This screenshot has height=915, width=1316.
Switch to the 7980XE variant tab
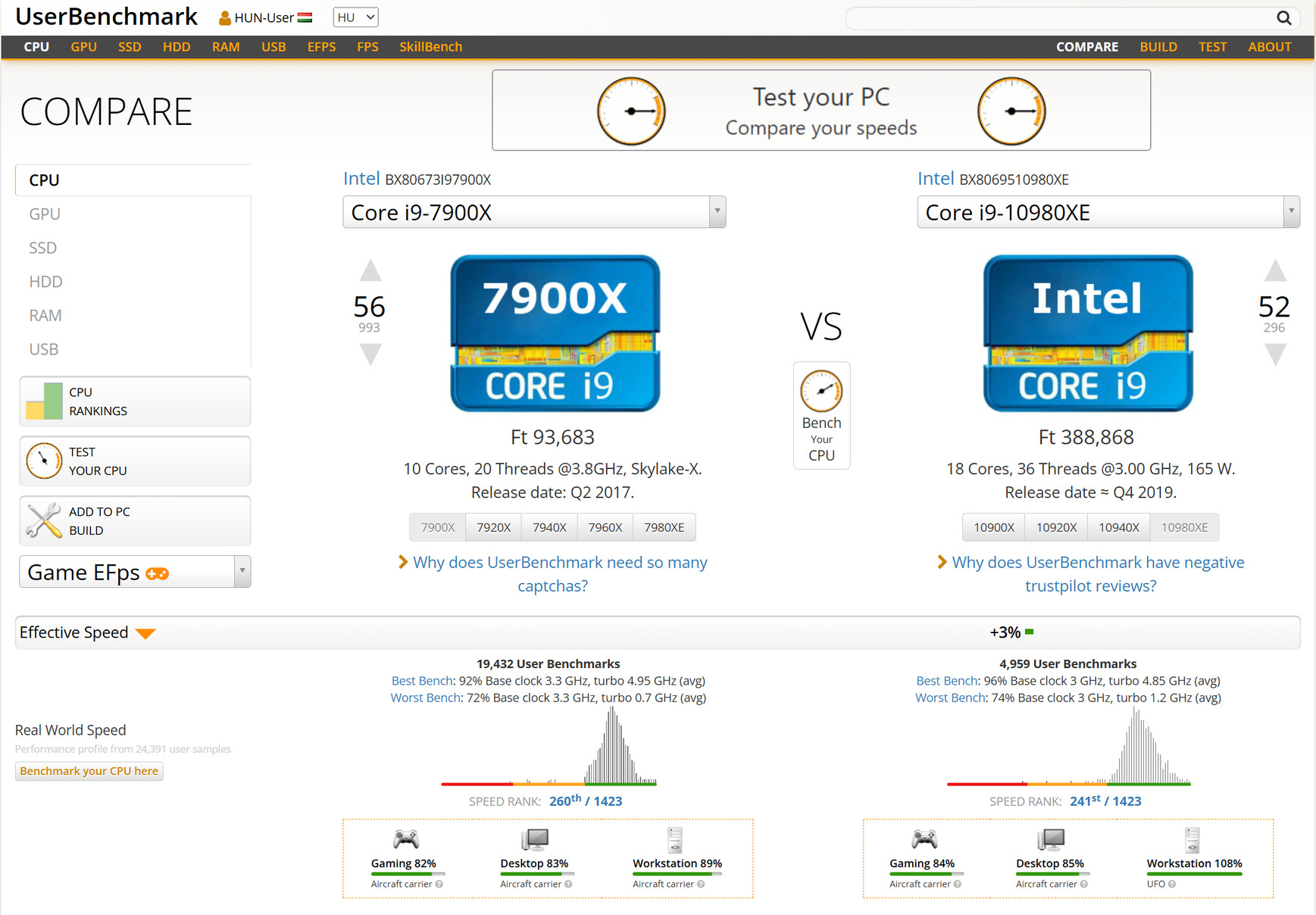point(664,527)
